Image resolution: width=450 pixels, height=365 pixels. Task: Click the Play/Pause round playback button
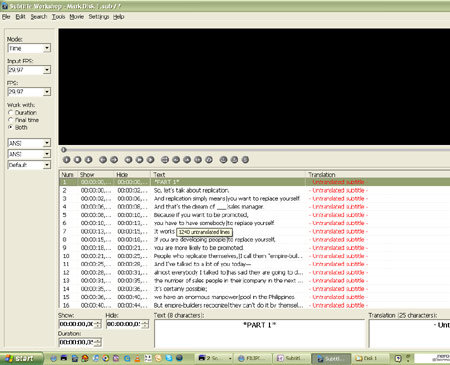67,160
